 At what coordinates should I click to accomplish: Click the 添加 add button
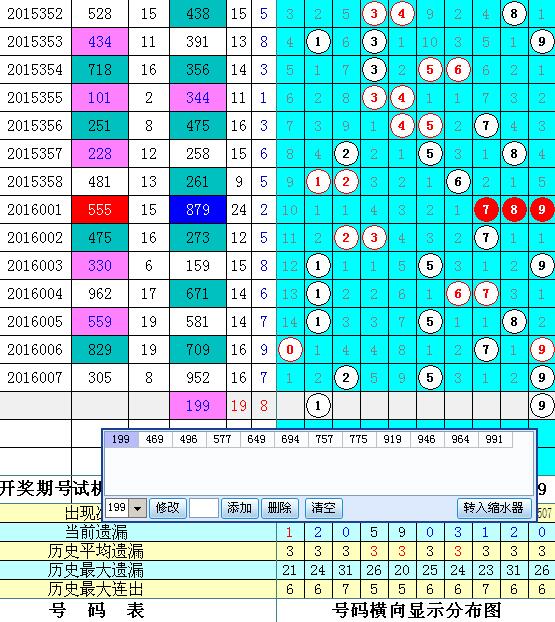(x=239, y=508)
